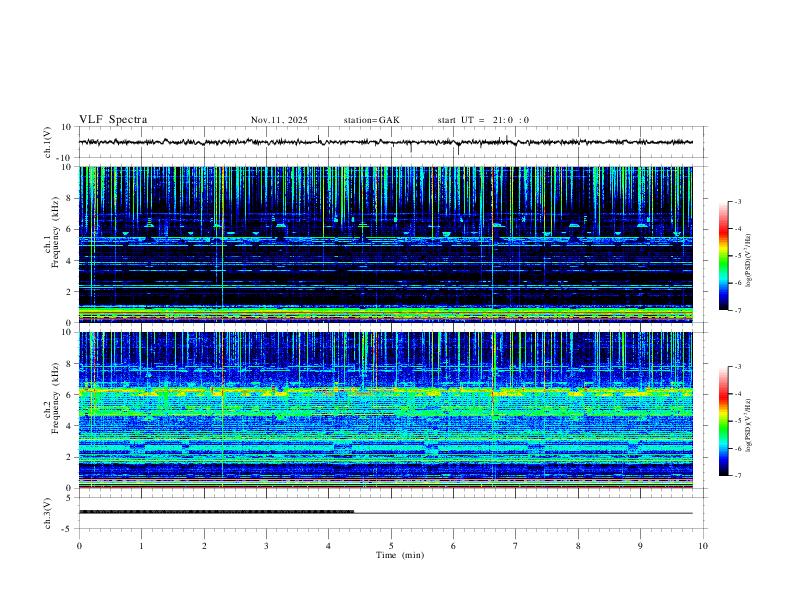Viewport: 792px width, 612px height.
Task: Click the time axis tick label "3"
Action: (x=266, y=546)
